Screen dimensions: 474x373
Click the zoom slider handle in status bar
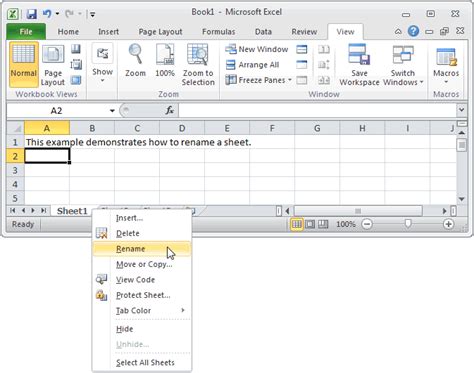(x=408, y=223)
